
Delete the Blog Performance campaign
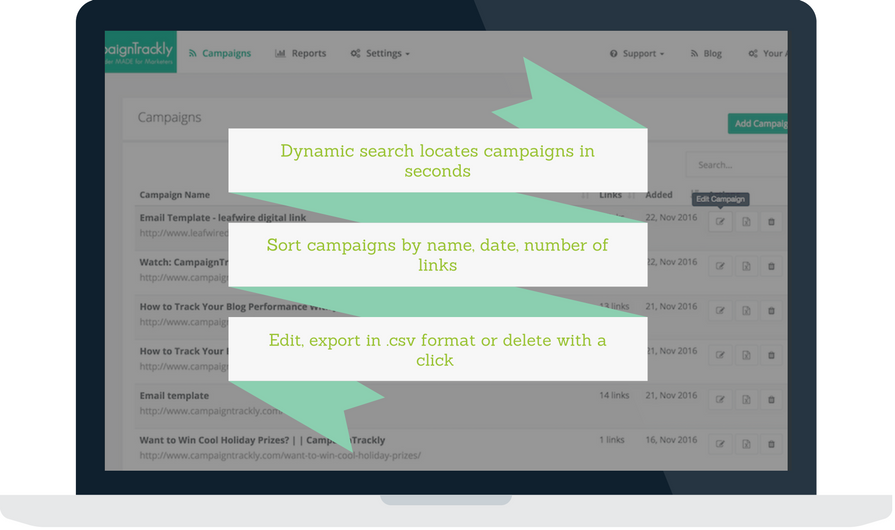click(771, 310)
